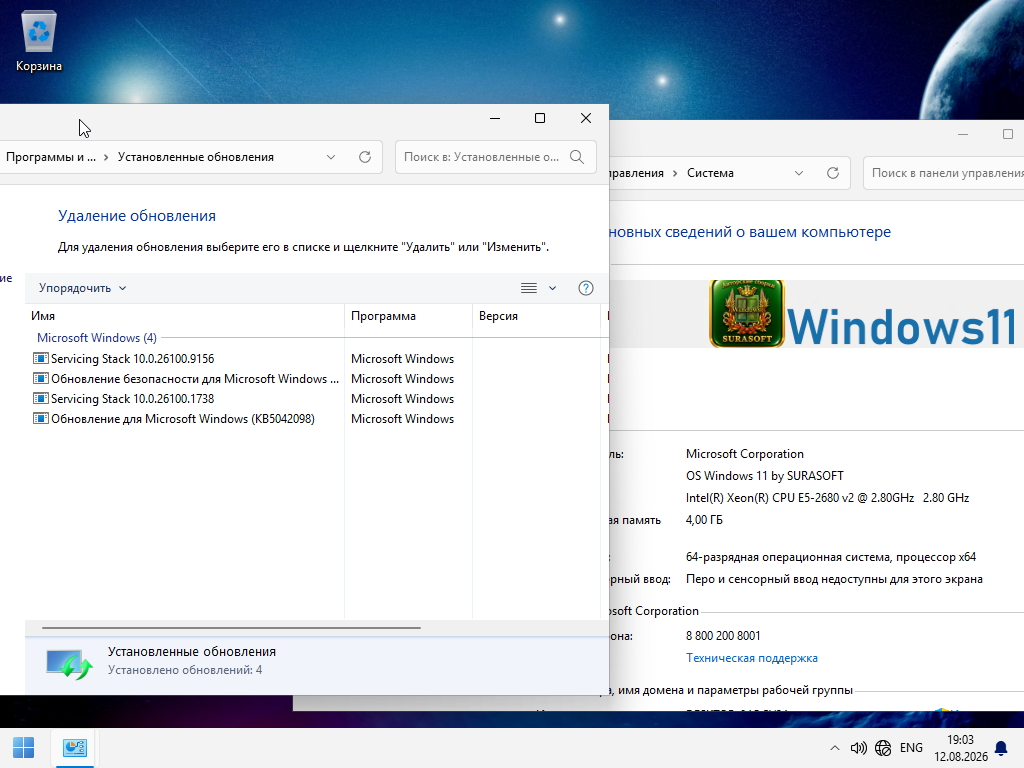Click the search magnifier in Installed Updates
This screenshot has height=768, width=1024.
(x=577, y=157)
